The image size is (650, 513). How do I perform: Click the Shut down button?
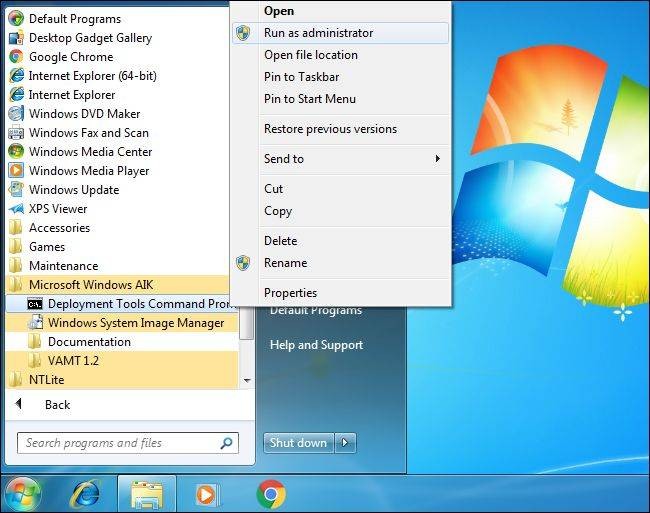pos(298,443)
